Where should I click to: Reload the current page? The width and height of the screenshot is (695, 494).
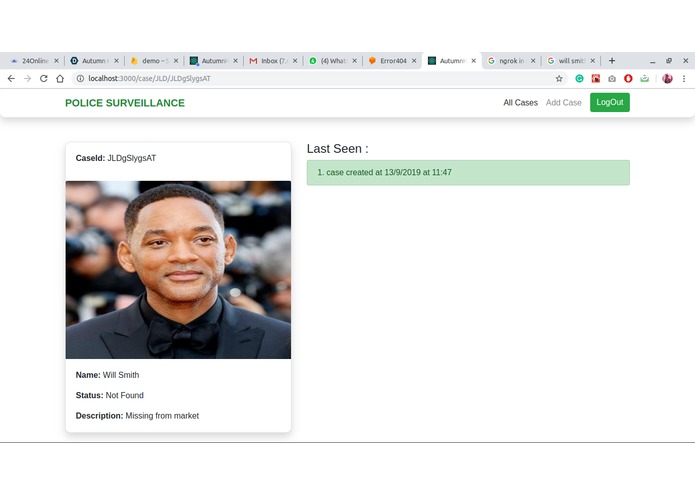pos(43,78)
